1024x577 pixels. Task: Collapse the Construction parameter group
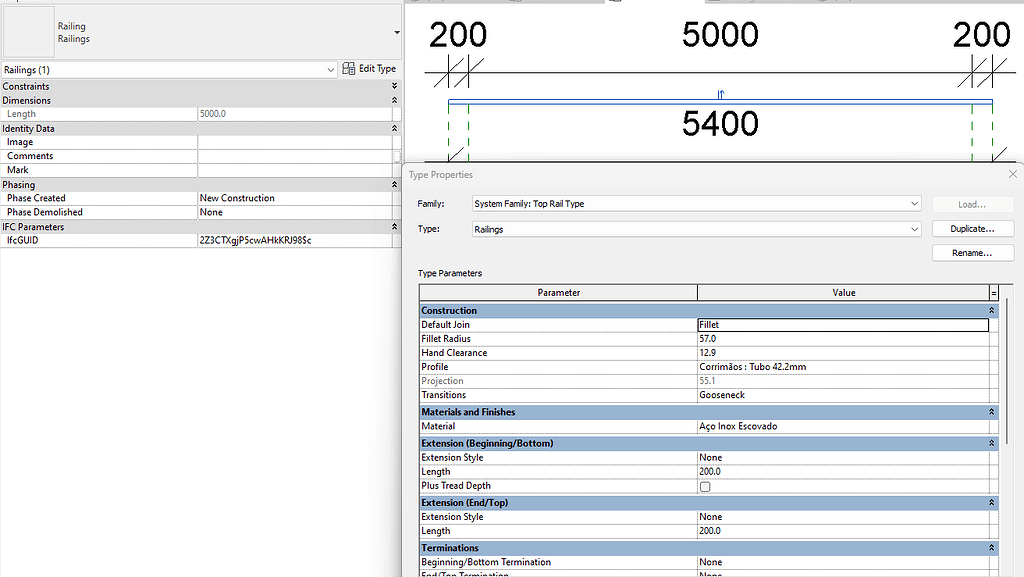click(x=990, y=310)
